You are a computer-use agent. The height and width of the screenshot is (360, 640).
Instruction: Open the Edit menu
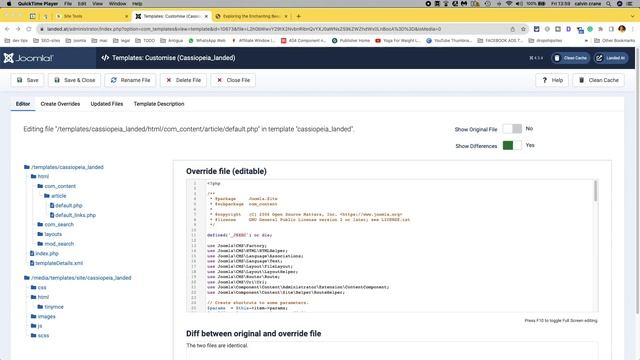click(82, 4)
